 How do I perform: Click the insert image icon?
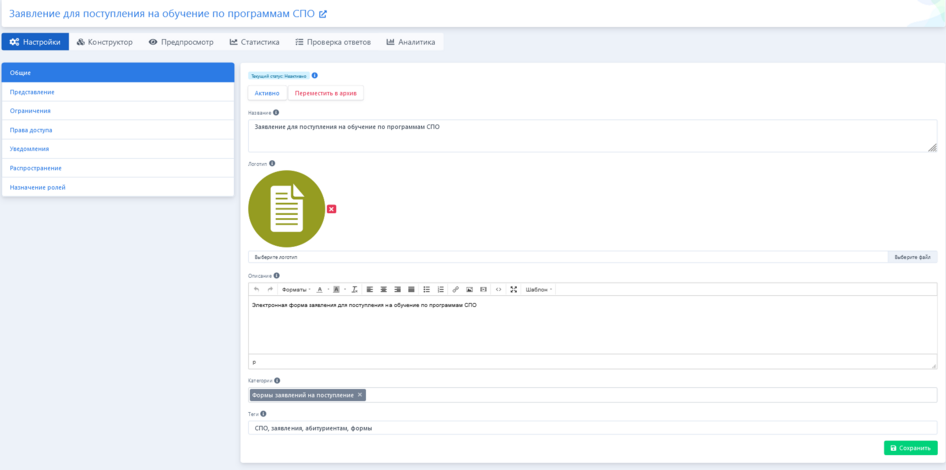470,289
